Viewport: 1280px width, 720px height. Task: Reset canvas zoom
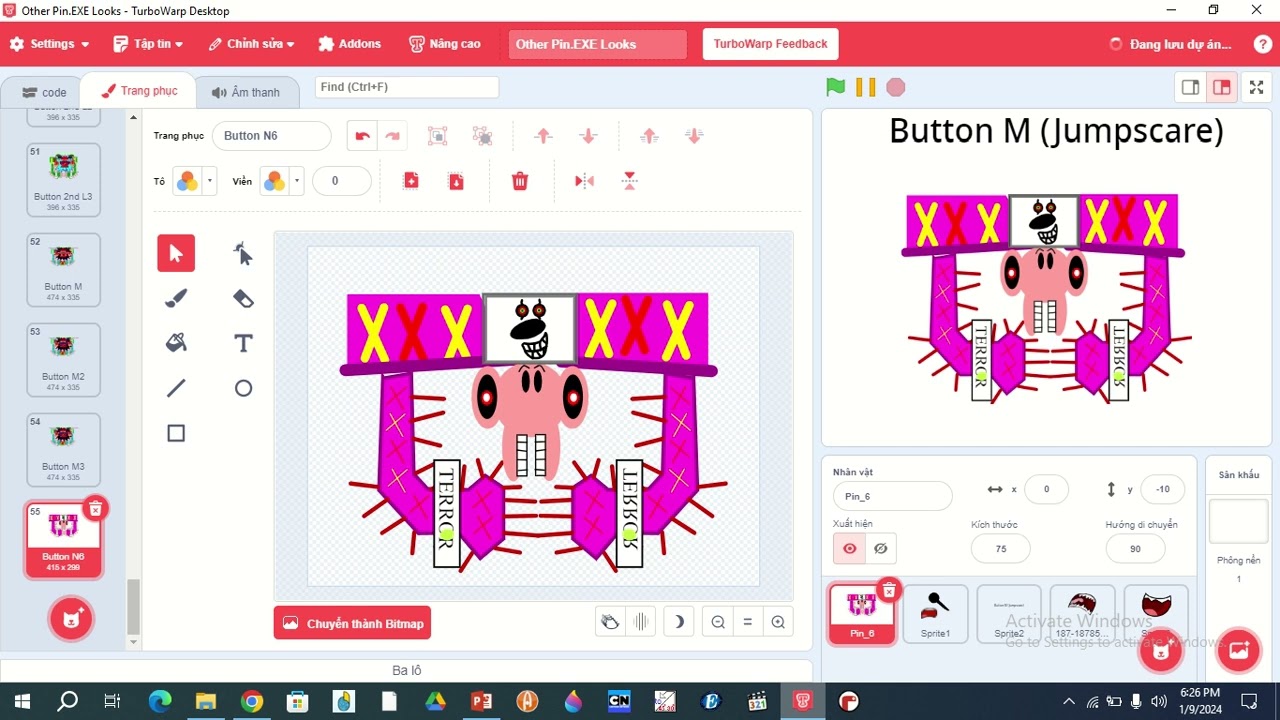tap(748, 622)
